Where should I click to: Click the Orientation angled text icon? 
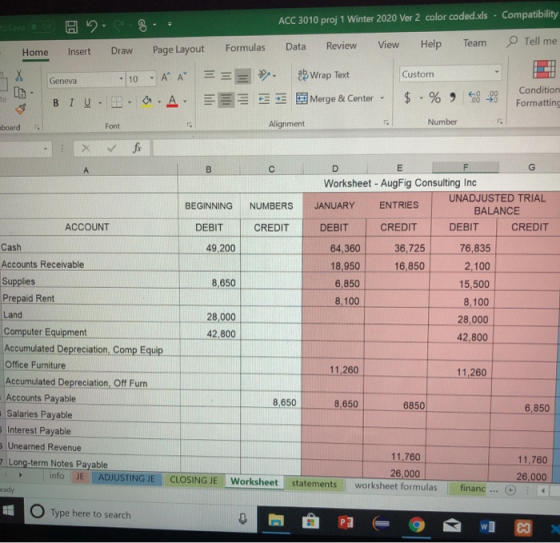pyautogui.click(x=265, y=75)
